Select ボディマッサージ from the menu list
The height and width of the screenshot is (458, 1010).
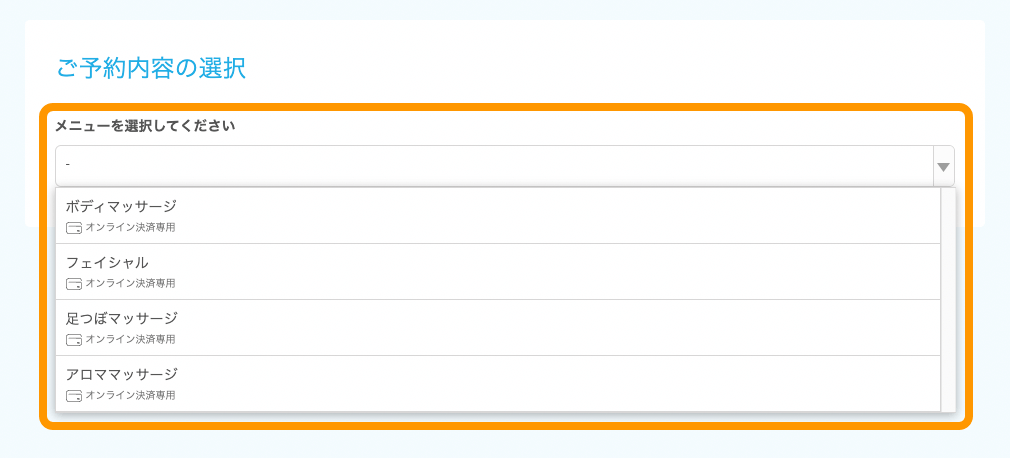click(x=121, y=206)
